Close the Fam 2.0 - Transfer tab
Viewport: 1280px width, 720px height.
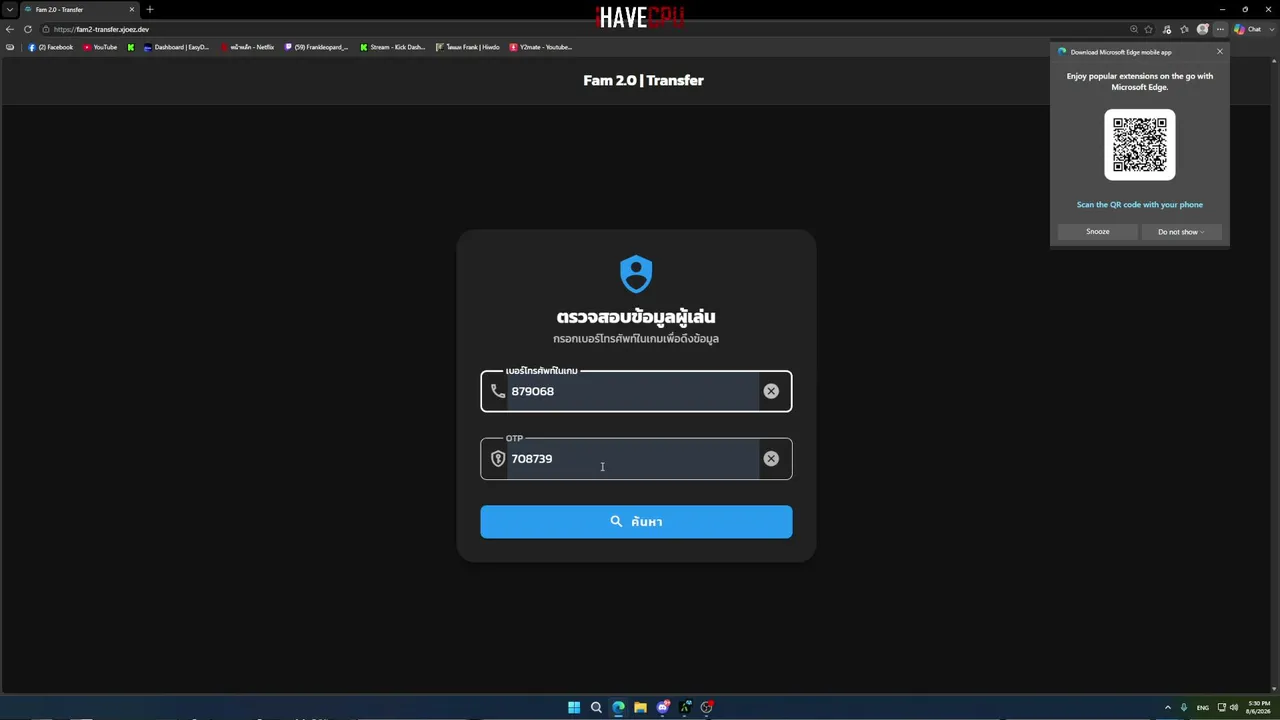point(131,9)
